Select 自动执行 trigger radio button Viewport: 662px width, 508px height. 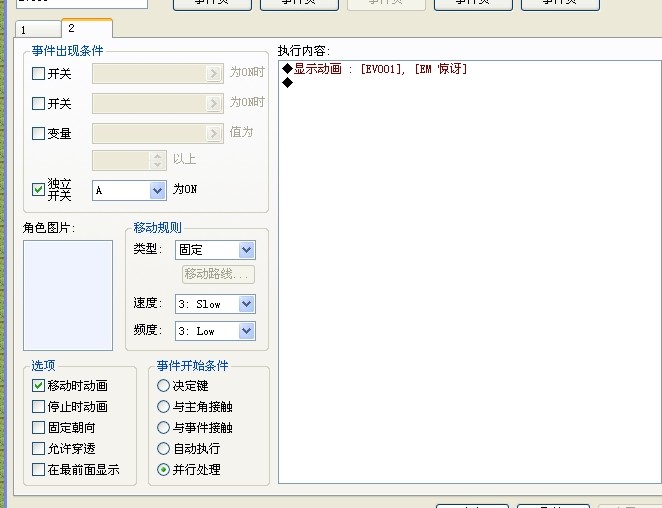[163, 448]
